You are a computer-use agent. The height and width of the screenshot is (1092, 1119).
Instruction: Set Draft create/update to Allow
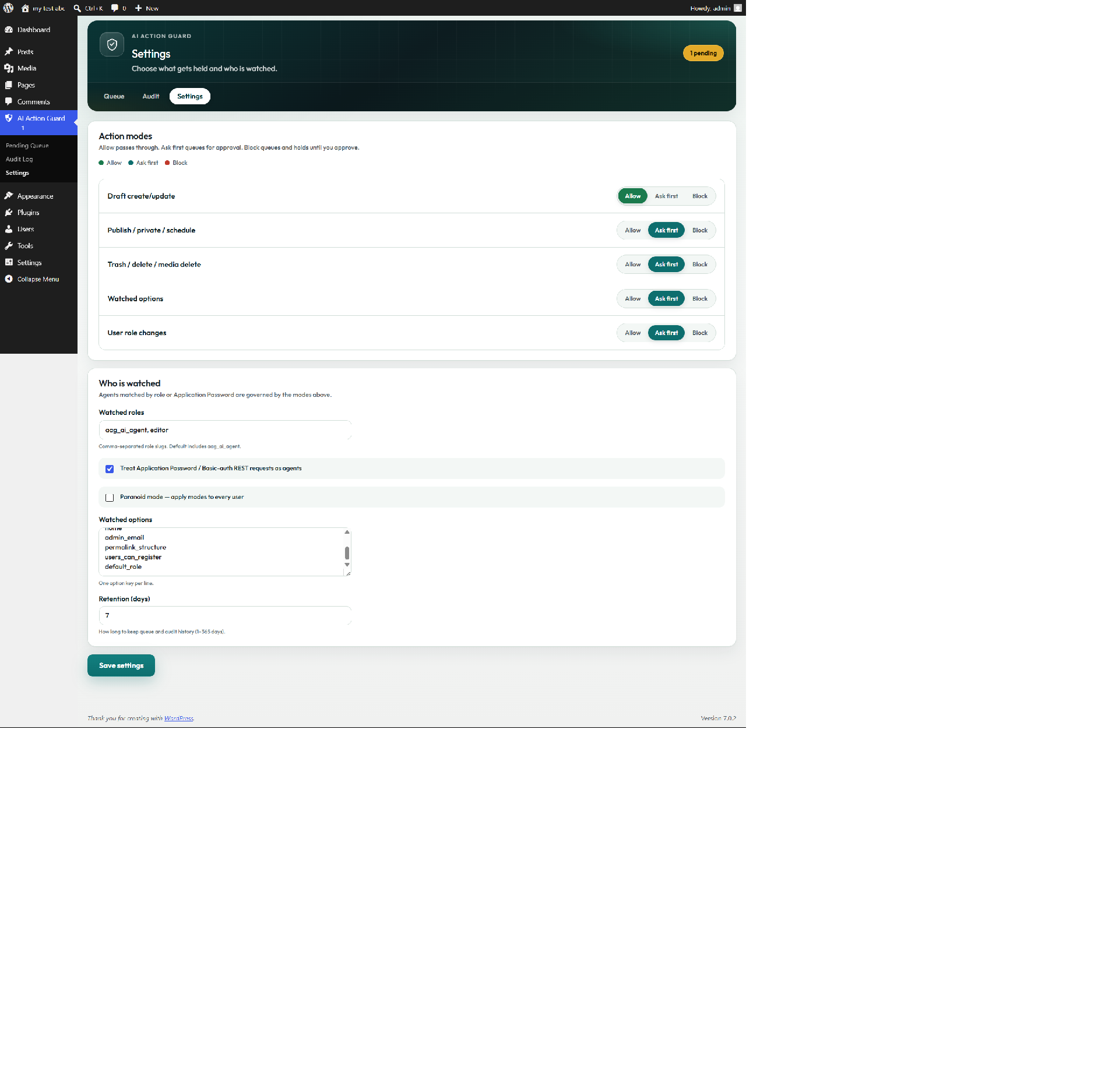tap(632, 196)
